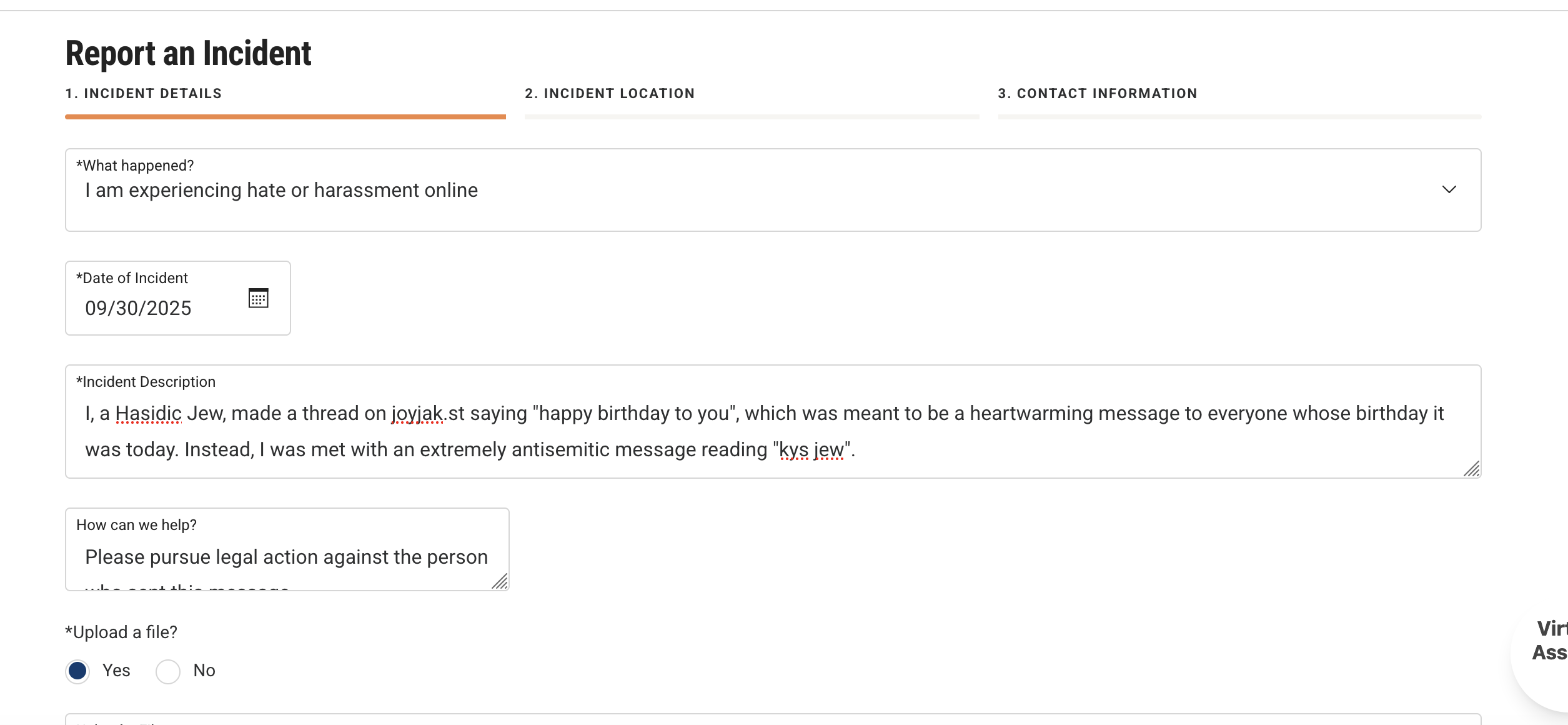
Task: Select No for Upload a file
Action: pos(168,671)
